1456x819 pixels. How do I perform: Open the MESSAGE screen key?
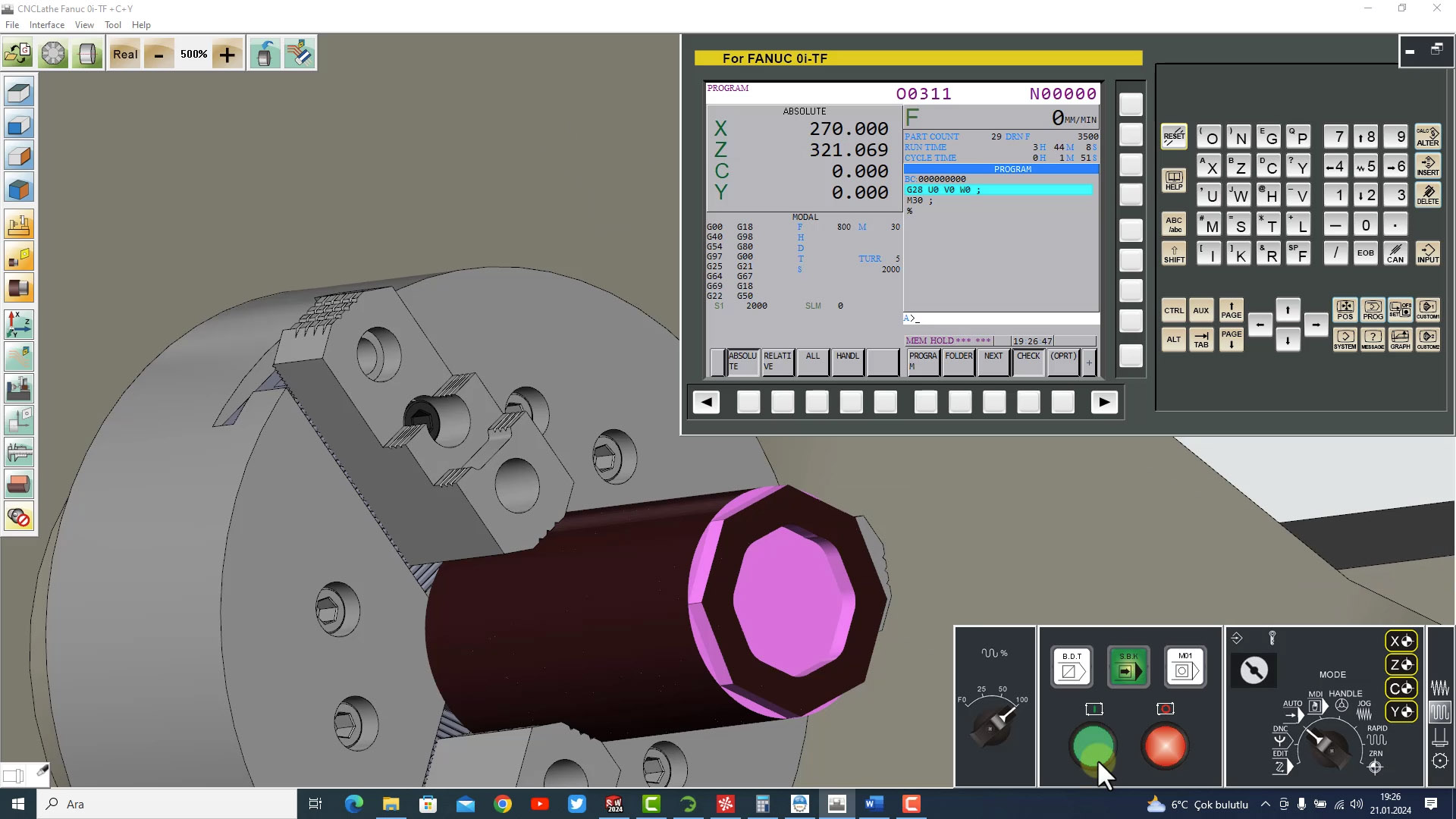pyautogui.click(x=1373, y=339)
